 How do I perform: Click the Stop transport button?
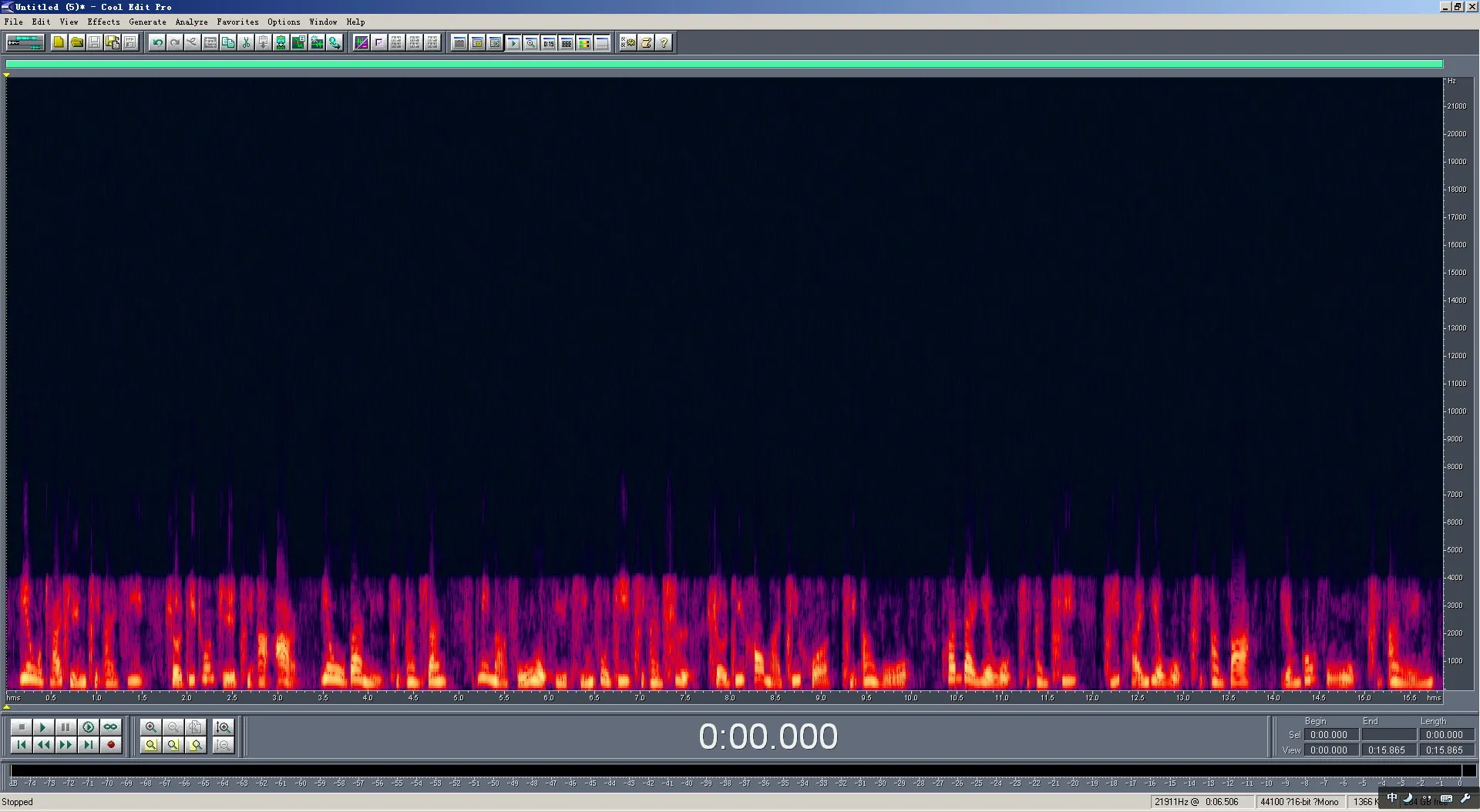(21, 727)
